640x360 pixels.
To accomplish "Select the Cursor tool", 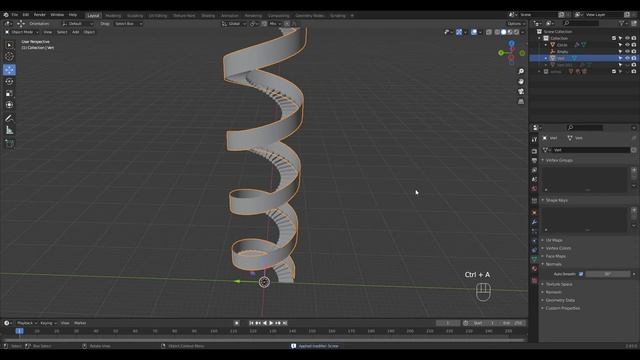I will click(x=9, y=57).
